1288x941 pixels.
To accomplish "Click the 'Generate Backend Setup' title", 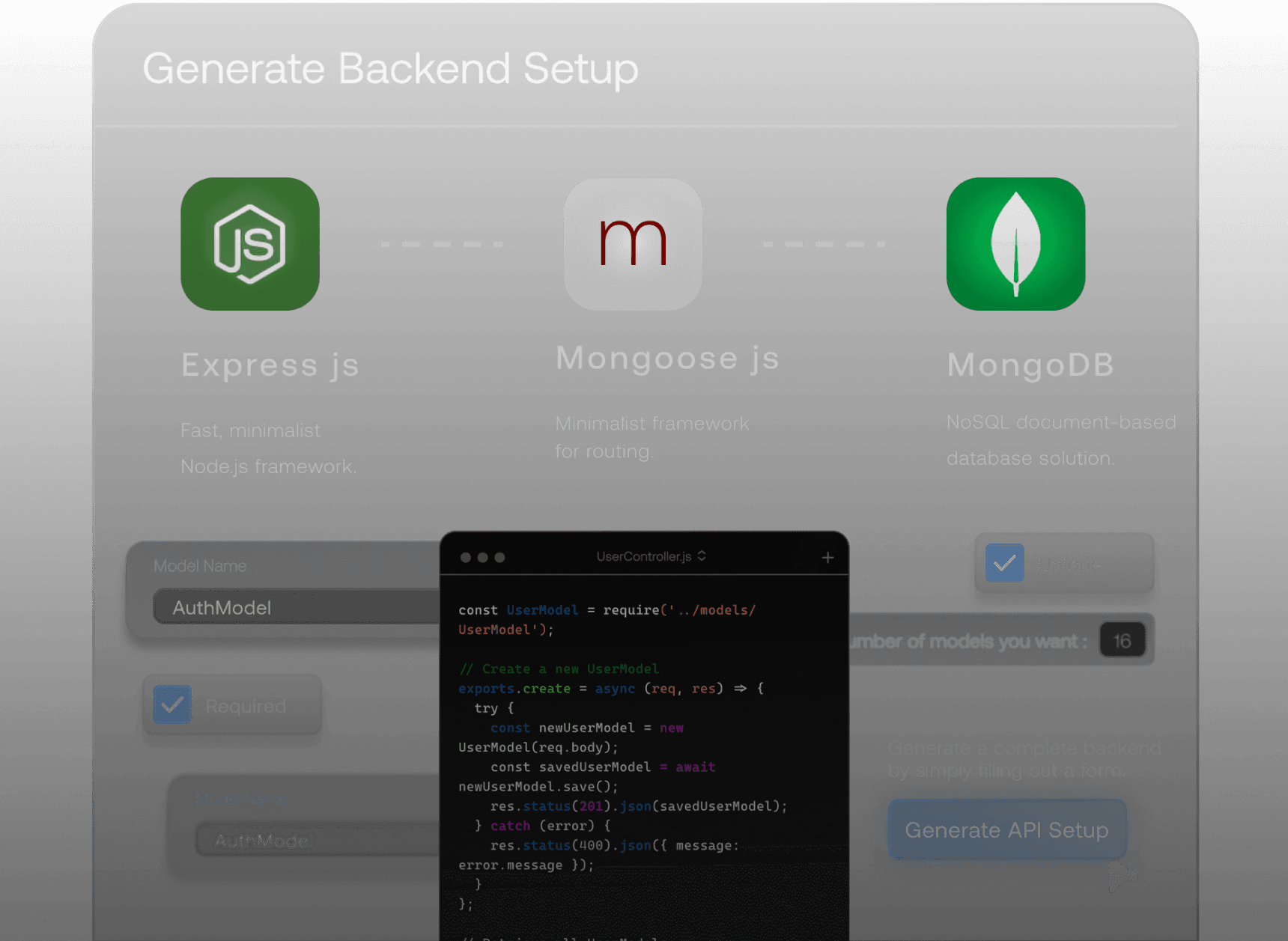I will [390, 69].
